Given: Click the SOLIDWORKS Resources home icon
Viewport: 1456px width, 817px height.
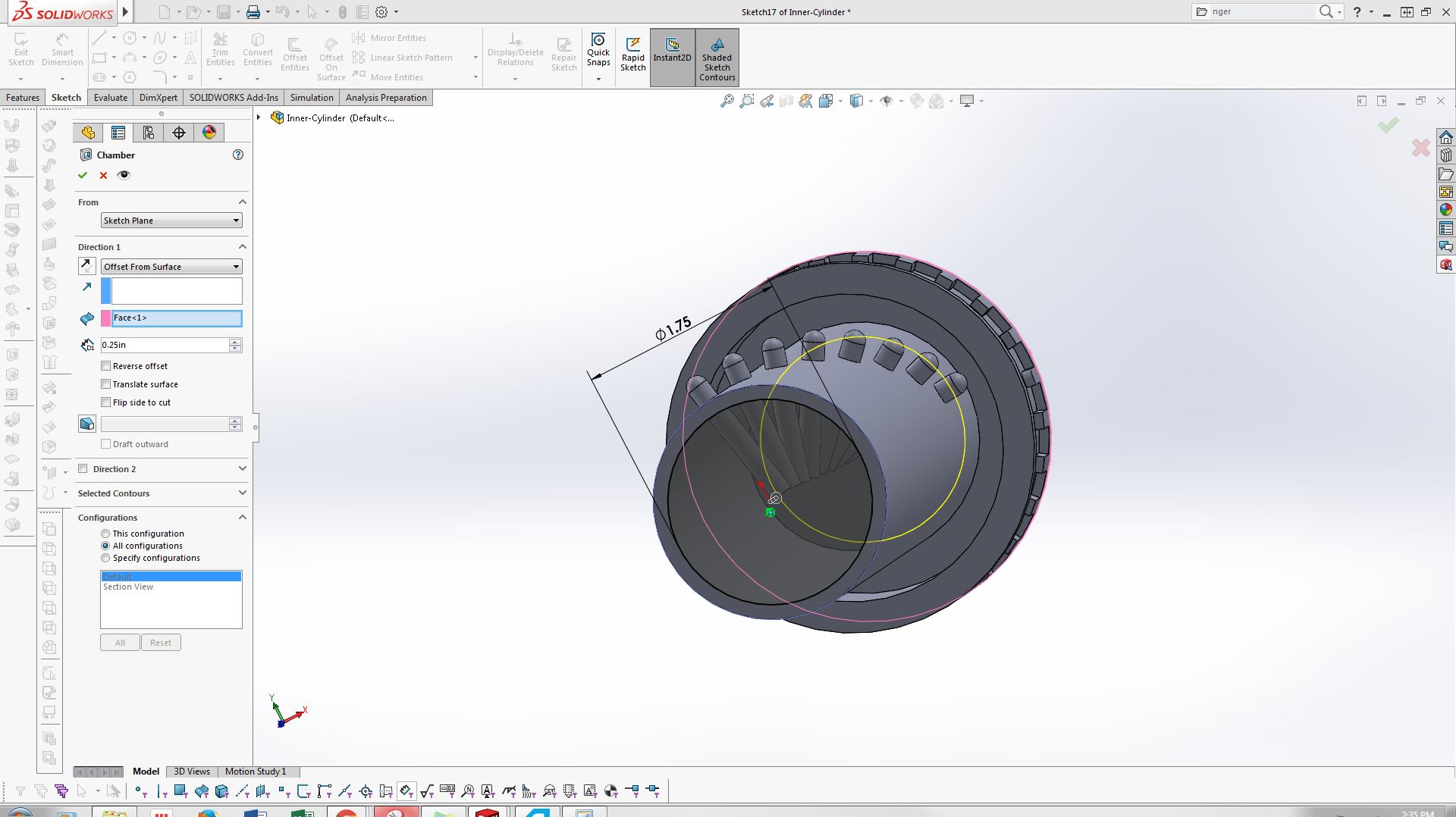Looking at the screenshot, I should click(x=1446, y=137).
